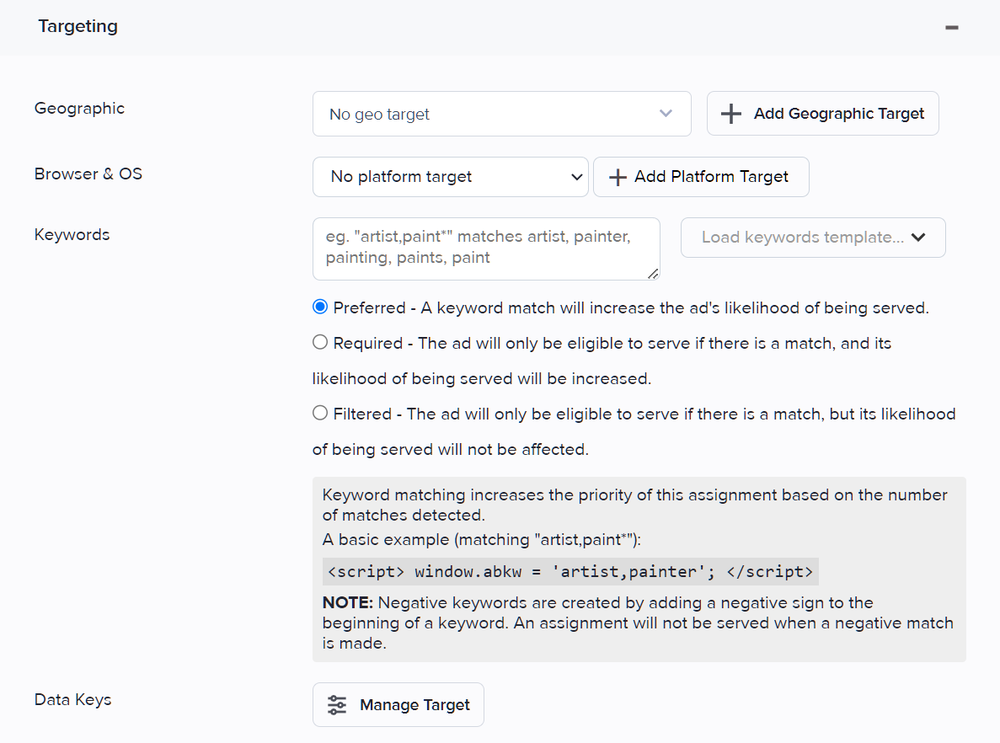Focus the Keywords text area
This screenshot has width=1000, height=743.
point(486,249)
